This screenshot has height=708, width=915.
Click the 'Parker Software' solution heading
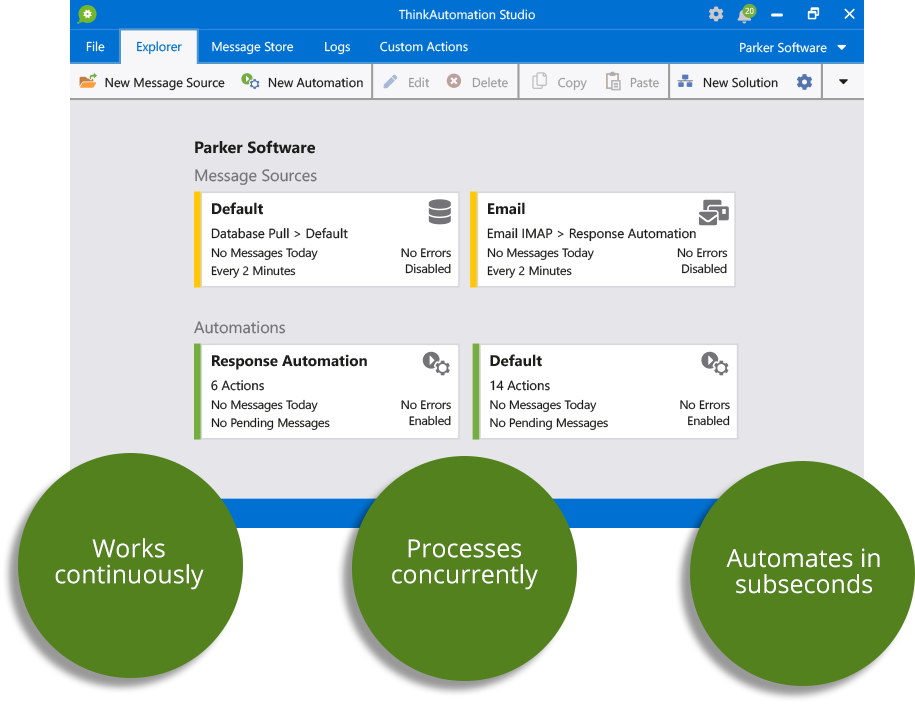[254, 148]
